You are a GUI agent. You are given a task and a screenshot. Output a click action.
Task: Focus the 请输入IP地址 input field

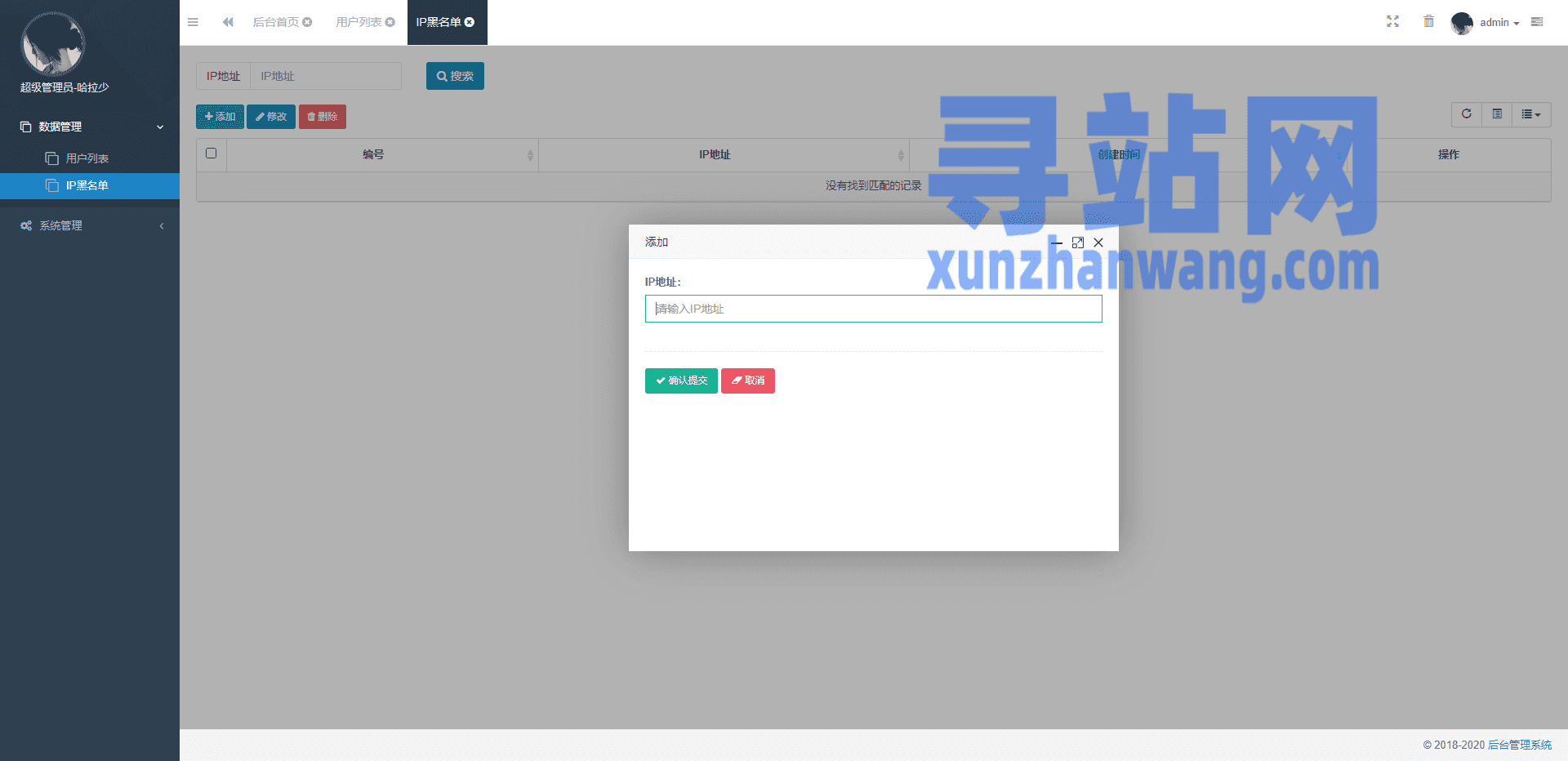tap(873, 309)
